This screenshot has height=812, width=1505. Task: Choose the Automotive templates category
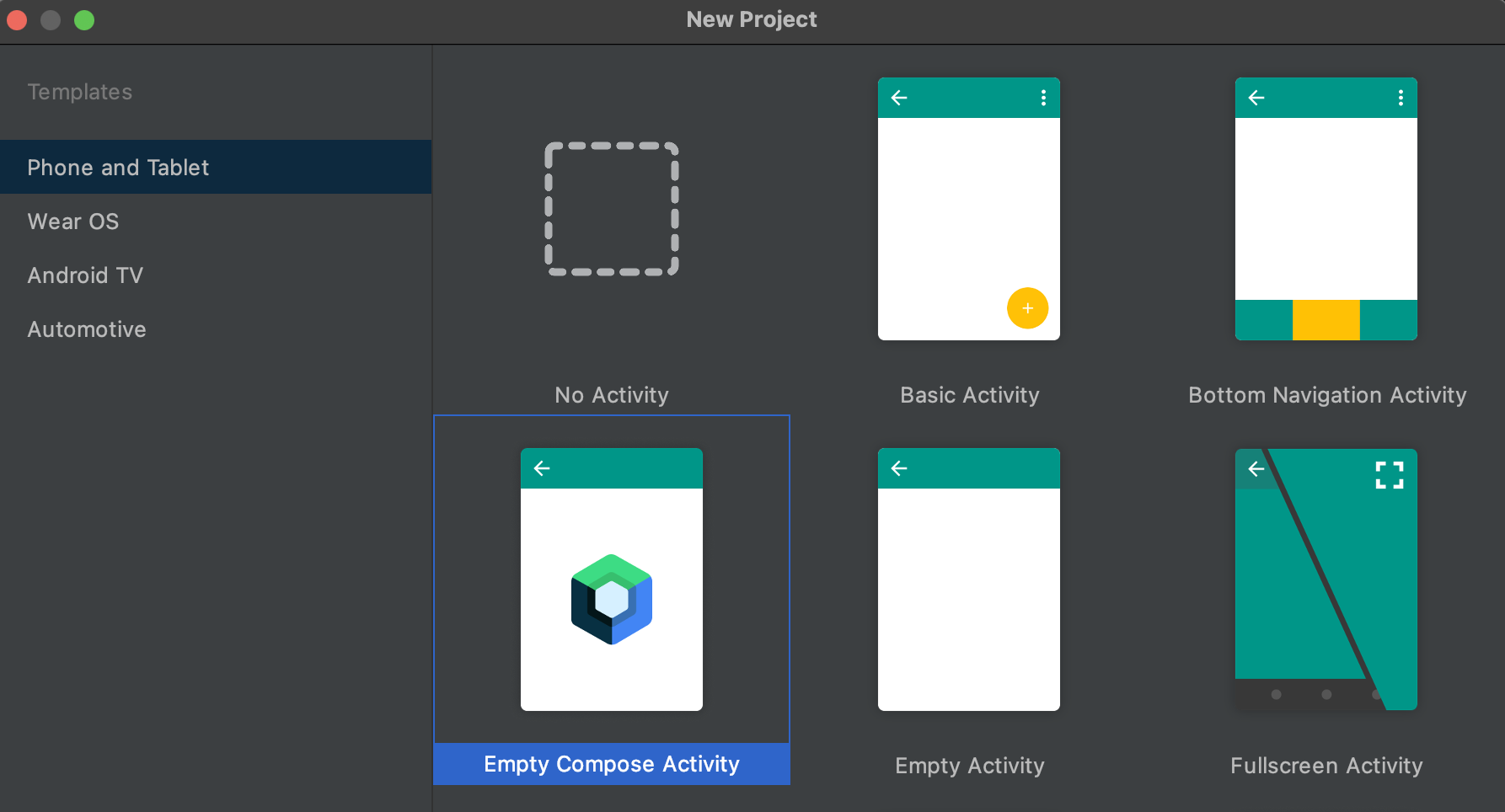tap(216, 329)
